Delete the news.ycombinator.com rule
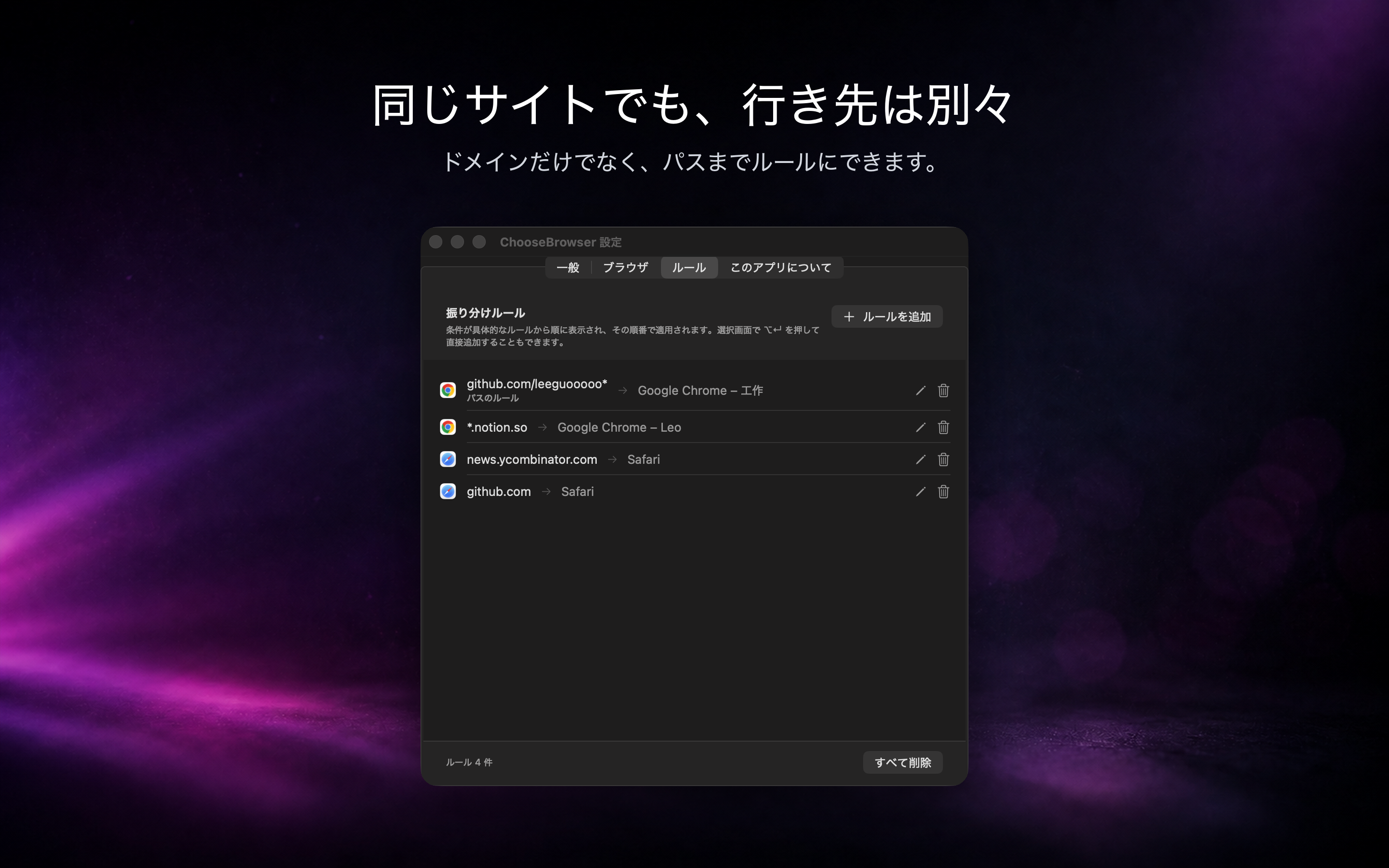The height and width of the screenshot is (868, 1389). [943, 459]
